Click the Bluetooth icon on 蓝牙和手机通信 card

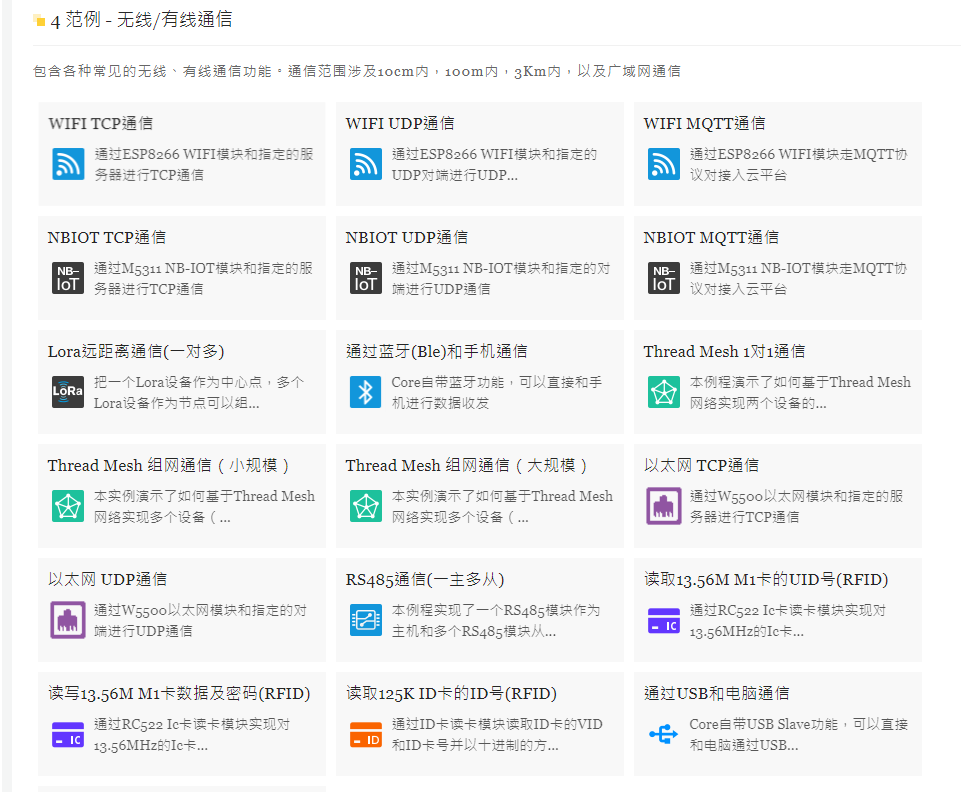click(364, 392)
